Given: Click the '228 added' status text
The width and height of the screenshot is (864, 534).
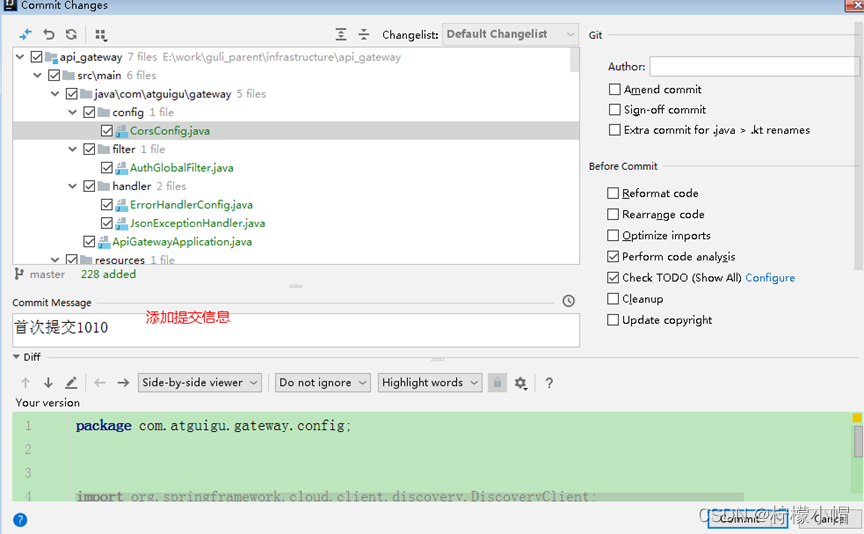Looking at the screenshot, I should [x=108, y=274].
